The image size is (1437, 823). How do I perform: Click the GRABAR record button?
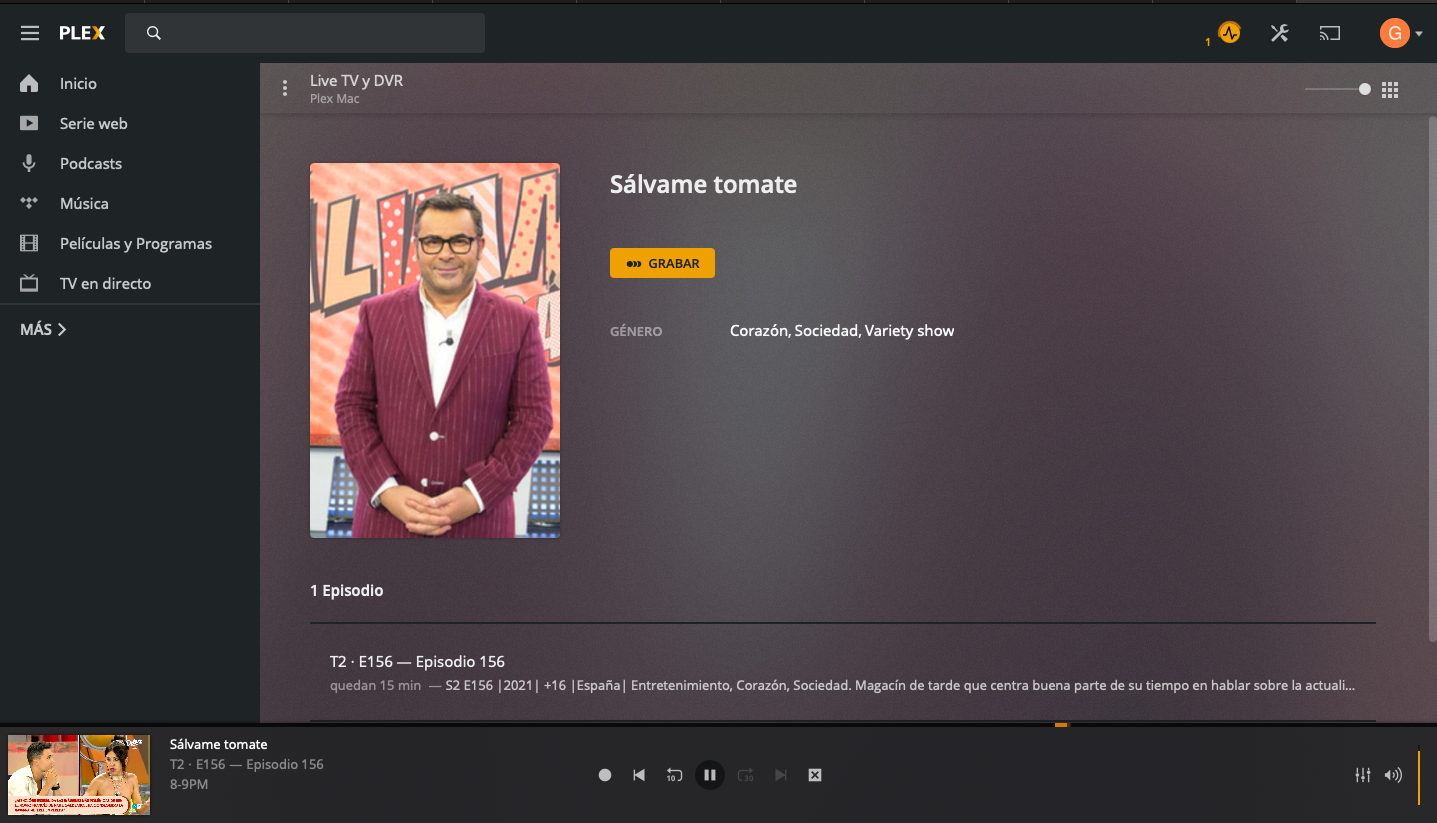pyautogui.click(x=662, y=263)
